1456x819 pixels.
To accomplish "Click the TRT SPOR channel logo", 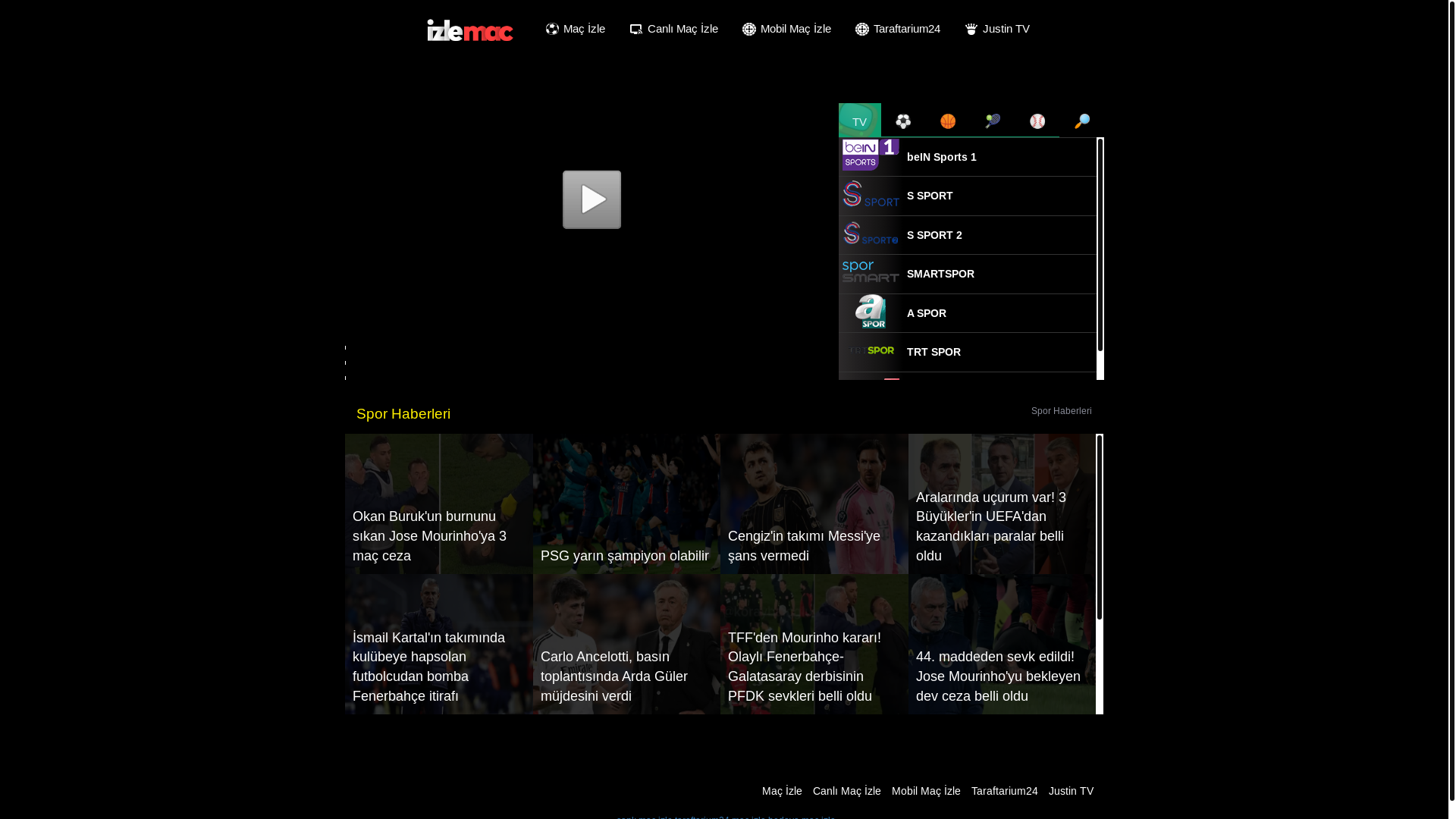I will [x=872, y=350].
